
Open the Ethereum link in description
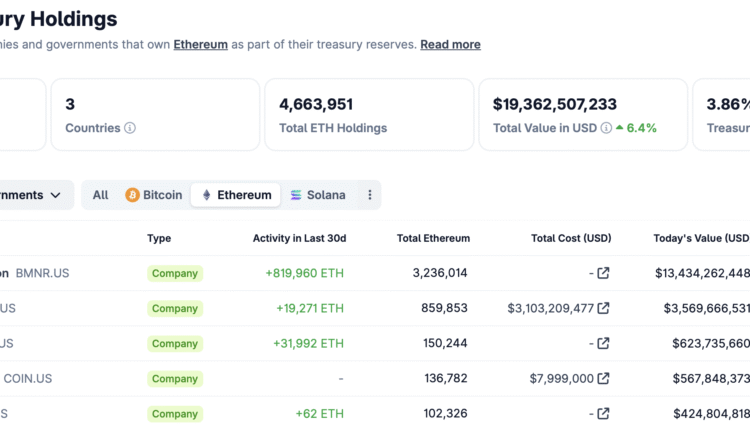[200, 45]
